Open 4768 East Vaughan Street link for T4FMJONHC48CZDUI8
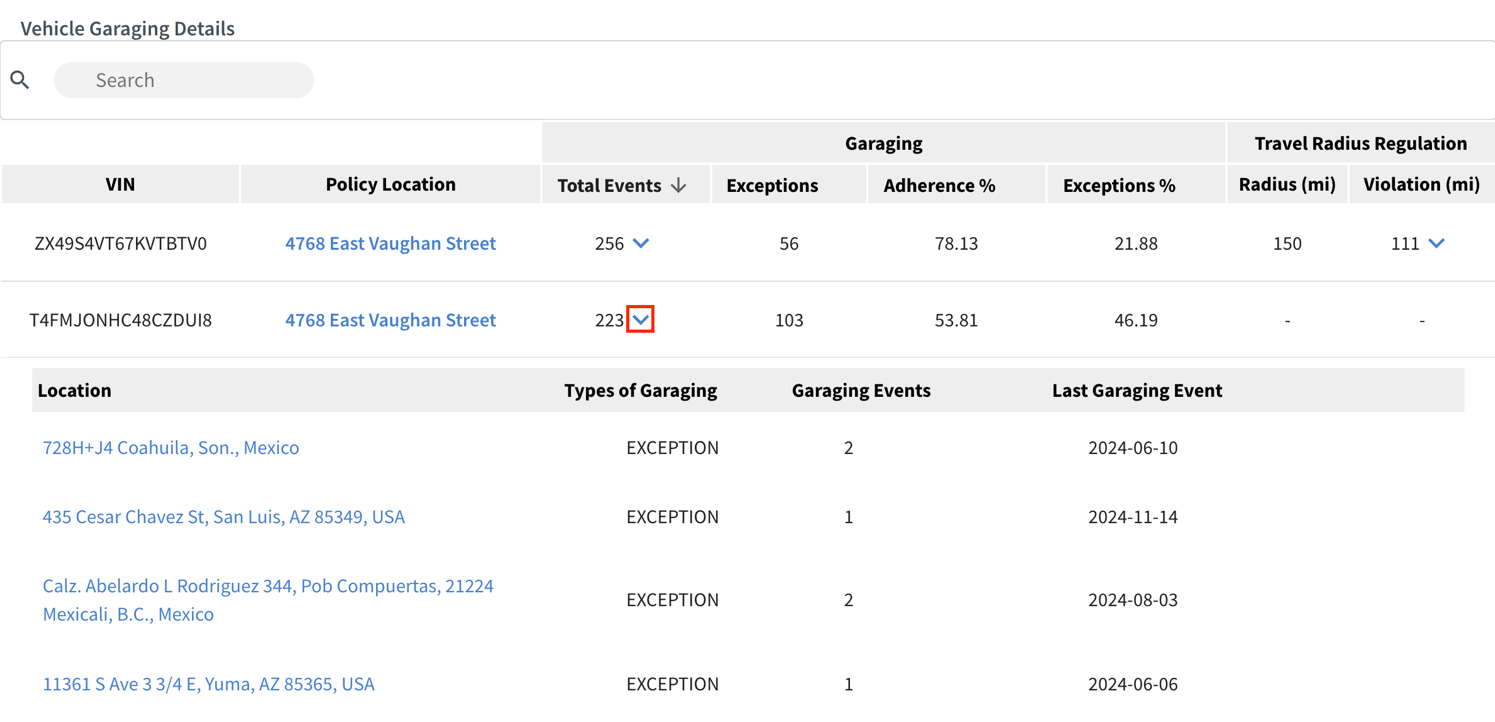1495x722 pixels. click(390, 320)
